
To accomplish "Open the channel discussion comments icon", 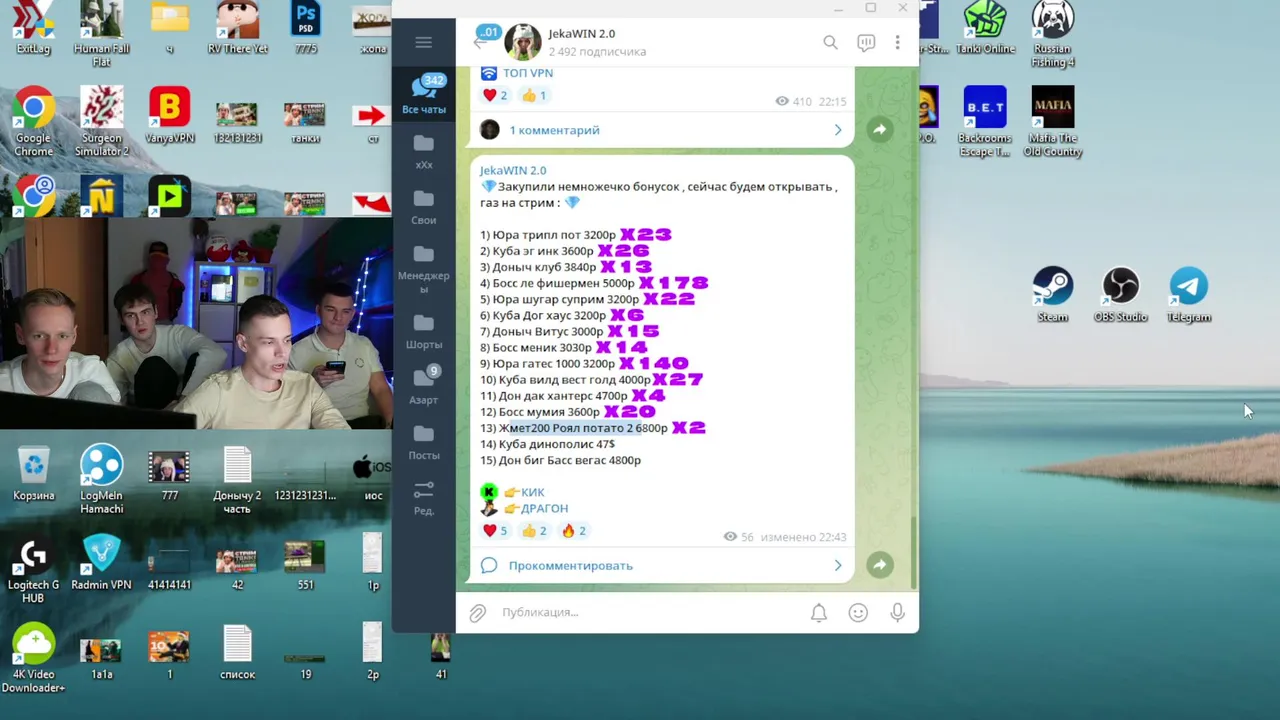I will 866,42.
